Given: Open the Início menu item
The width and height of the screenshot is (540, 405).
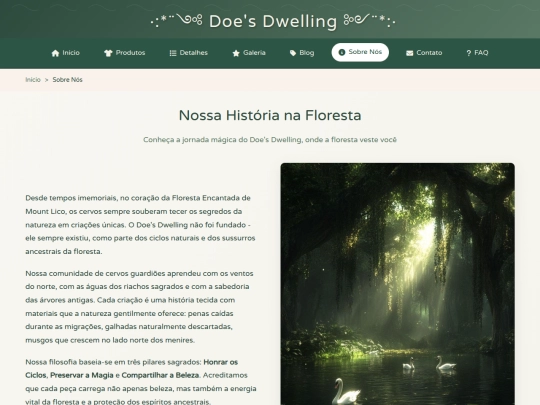Looking at the screenshot, I should tap(65, 53).
